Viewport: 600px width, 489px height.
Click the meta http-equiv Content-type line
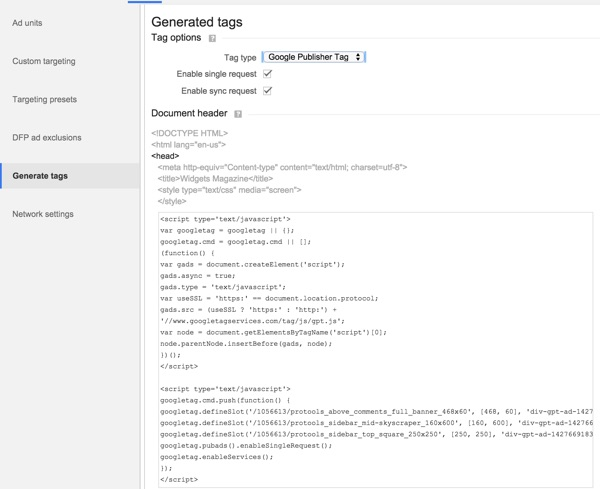click(282, 167)
